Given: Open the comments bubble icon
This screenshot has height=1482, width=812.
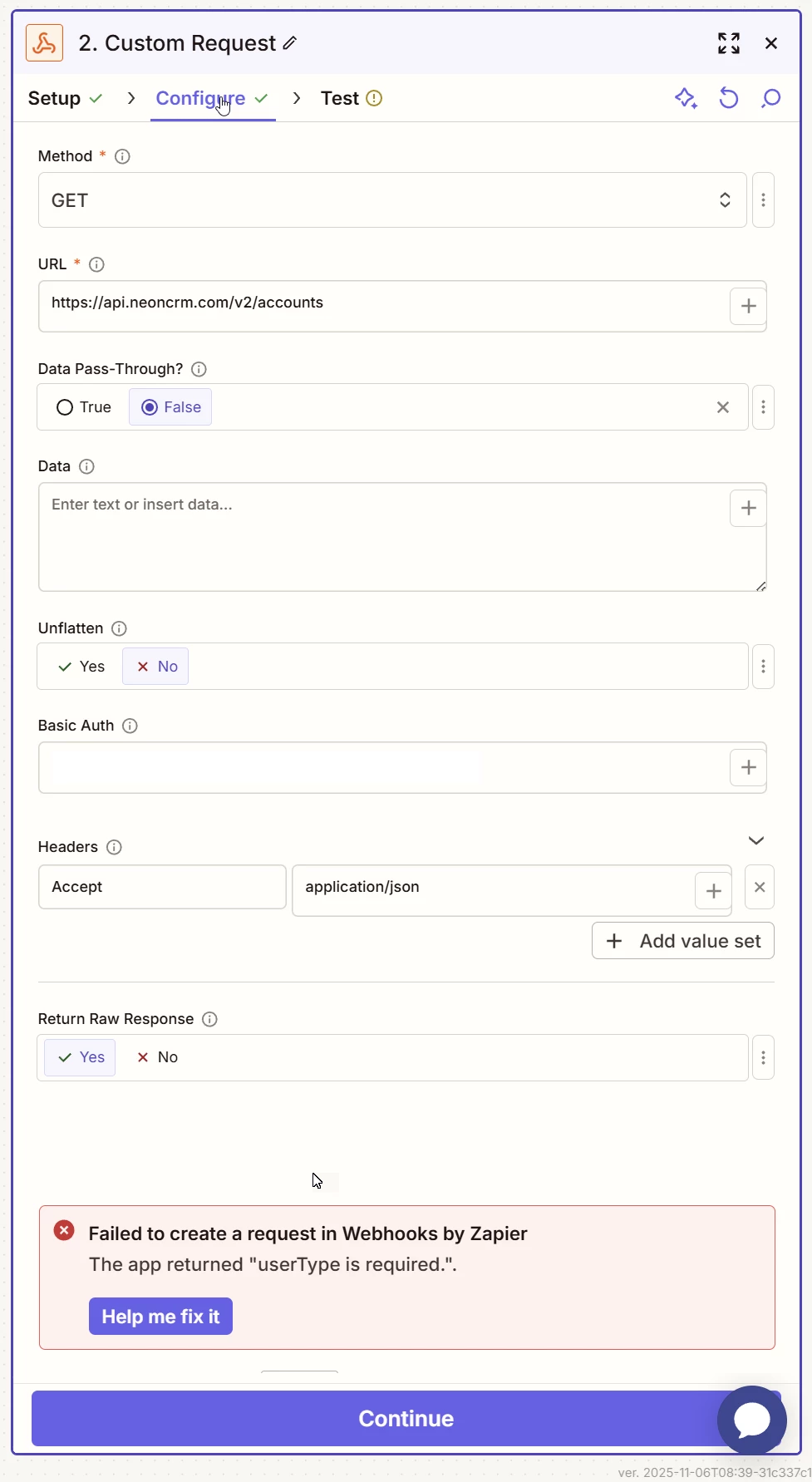Looking at the screenshot, I should [x=771, y=98].
